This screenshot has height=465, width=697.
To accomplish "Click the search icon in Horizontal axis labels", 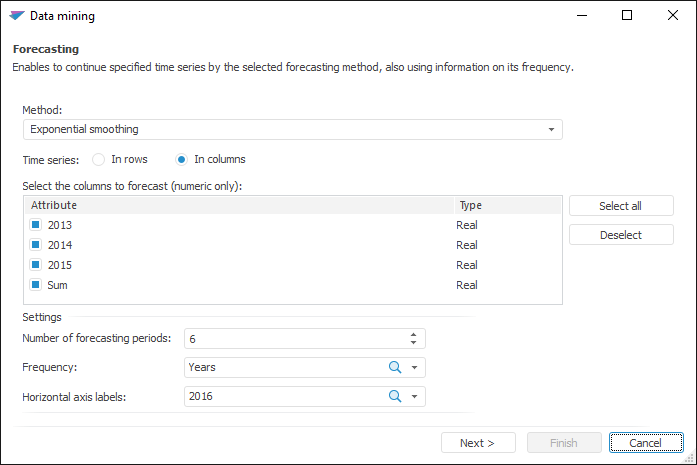I will pos(395,397).
